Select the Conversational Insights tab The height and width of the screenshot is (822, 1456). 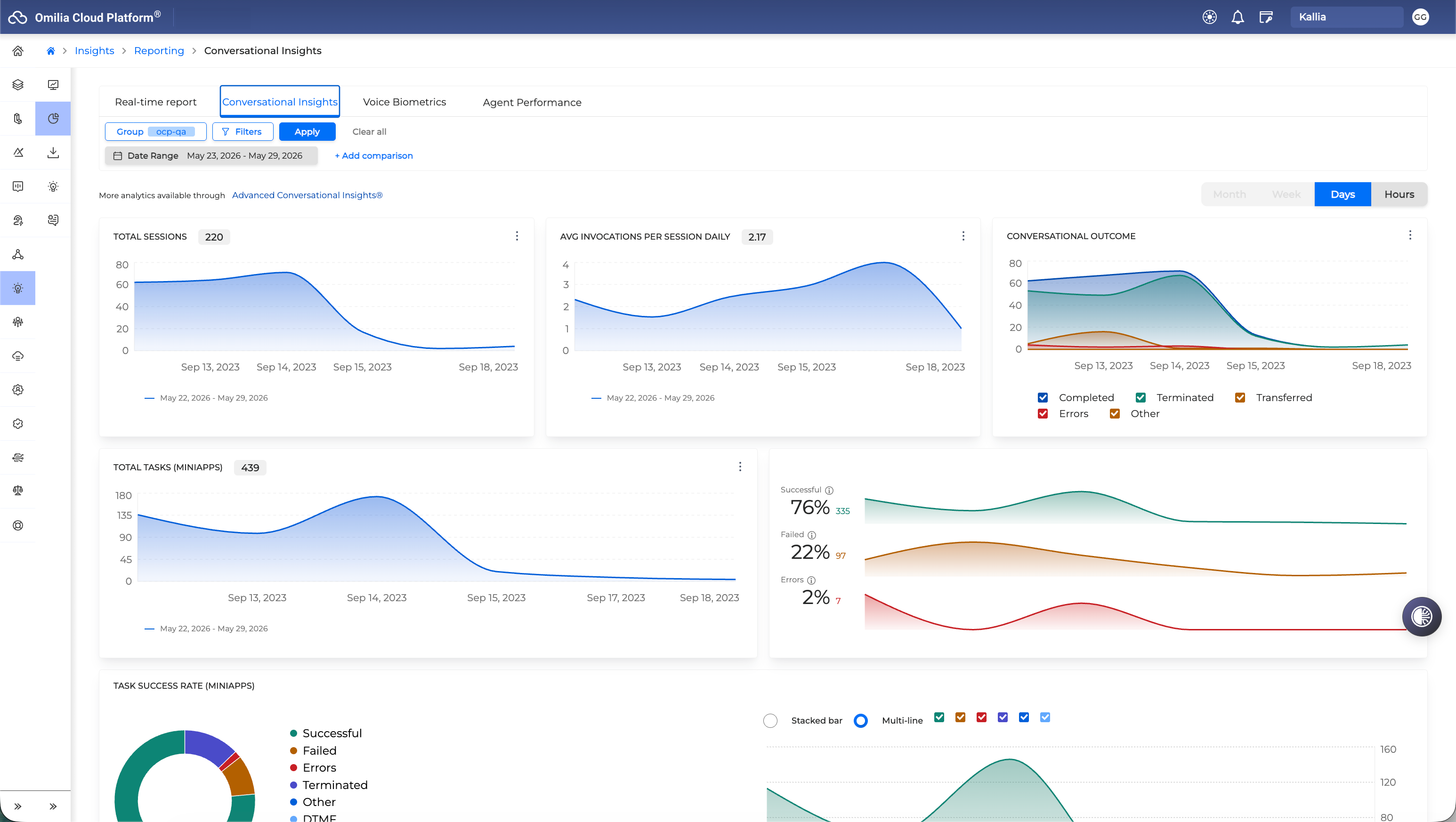coord(280,102)
